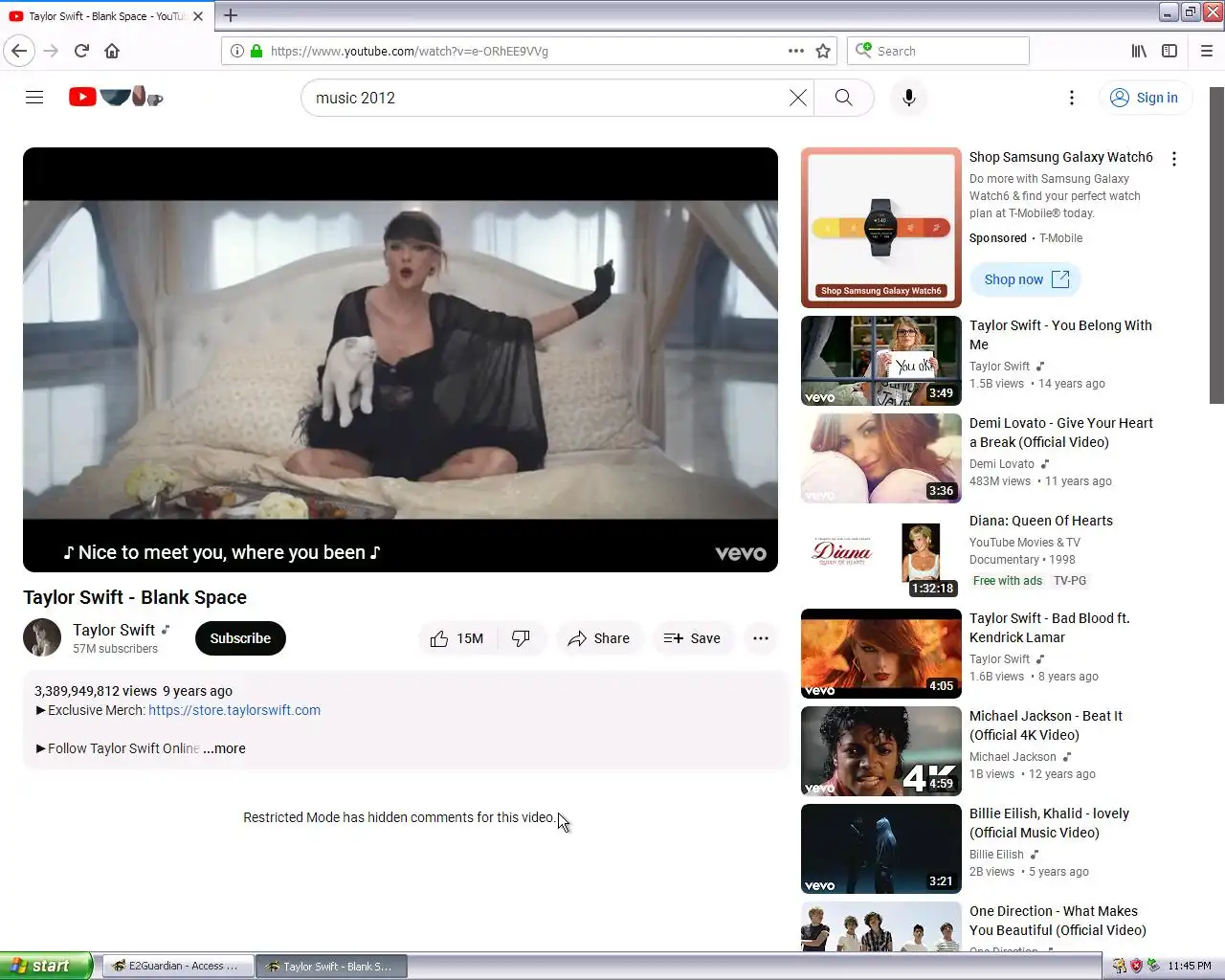1225x980 pixels.
Task: Open the page actions three-dot menu
Action: click(796, 51)
